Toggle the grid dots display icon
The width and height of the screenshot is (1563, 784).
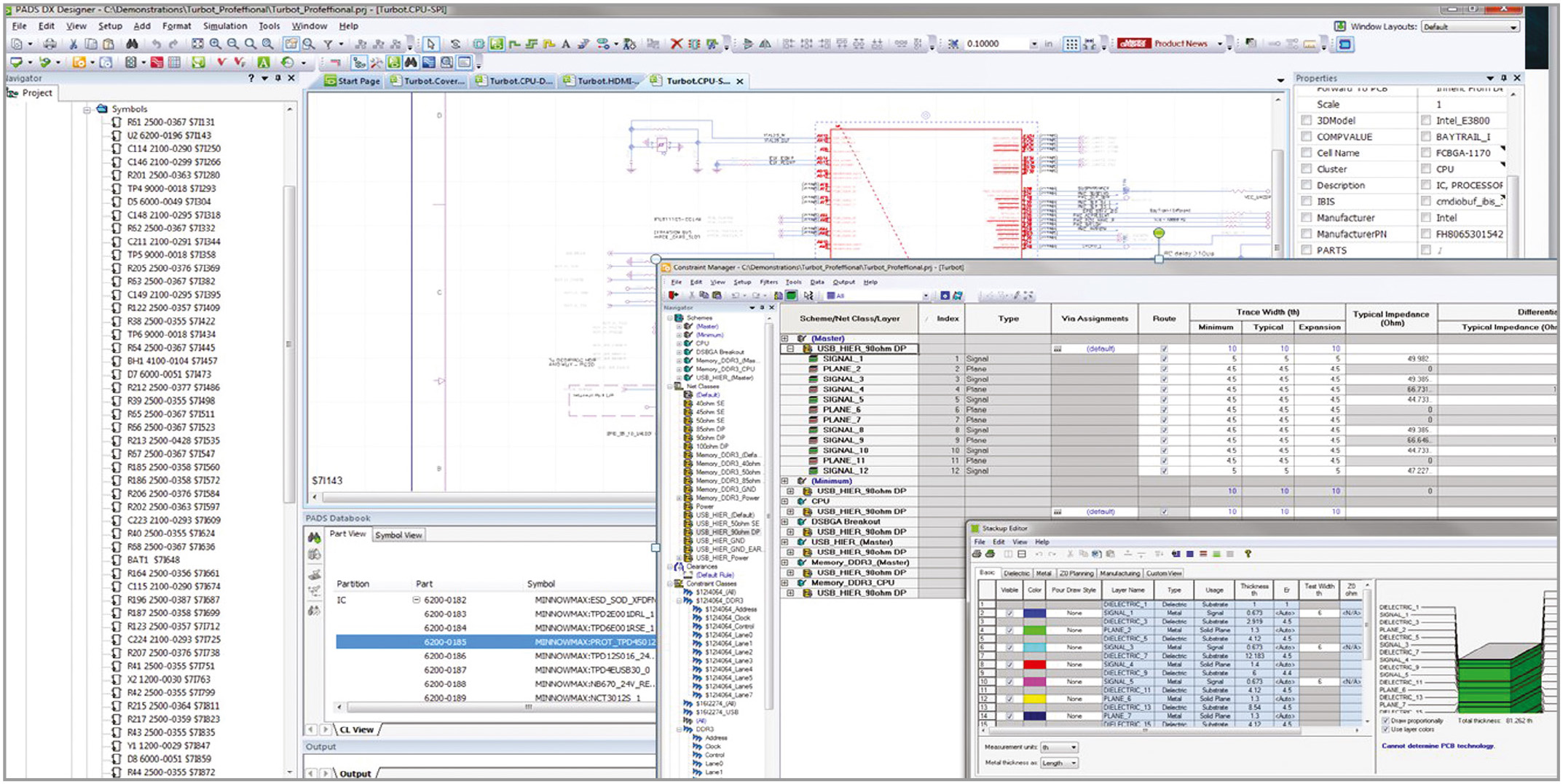1071,44
